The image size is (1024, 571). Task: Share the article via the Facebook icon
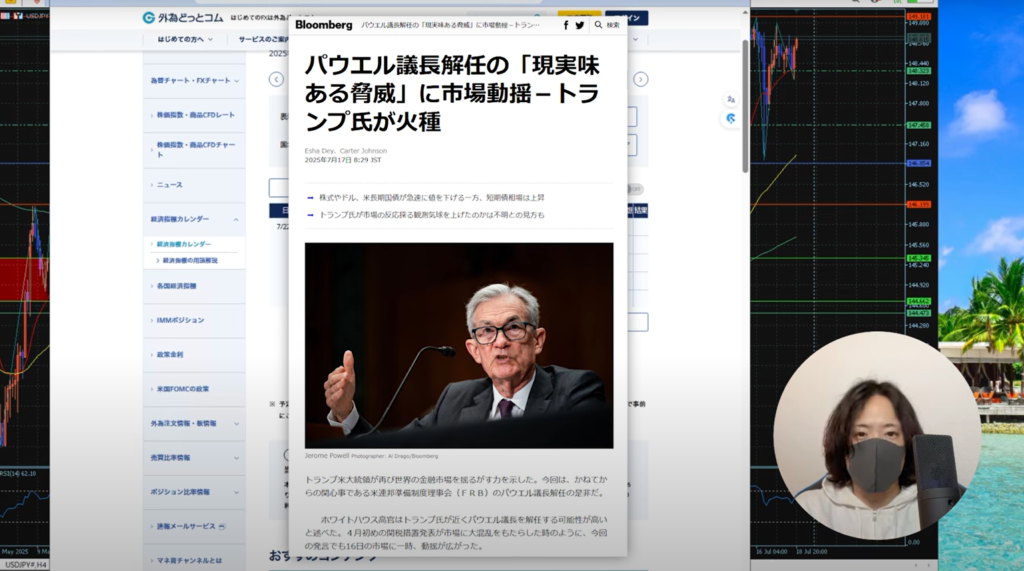click(566, 25)
